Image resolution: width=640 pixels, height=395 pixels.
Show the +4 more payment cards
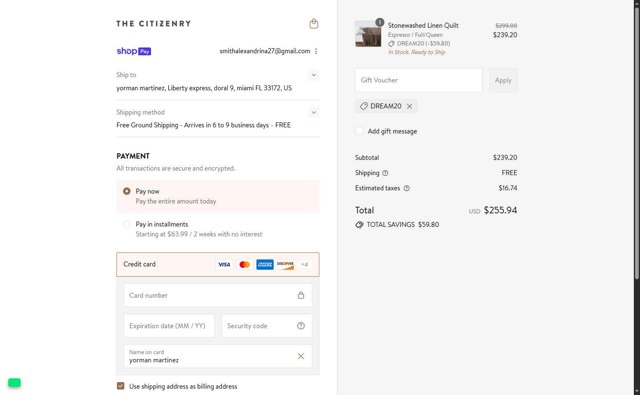pyautogui.click(x=304, y=264)
